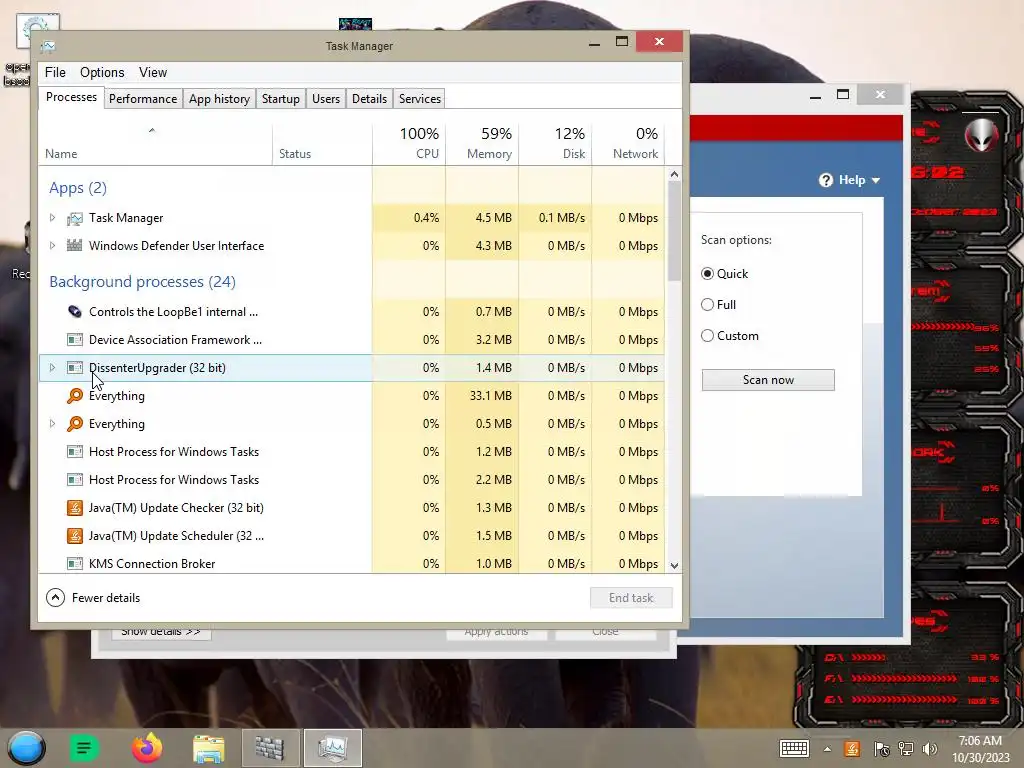The height and width of the screenshot is (768, 1024).
Task: Click icon of Host Process using 2.2 MB
Action: 75,480
